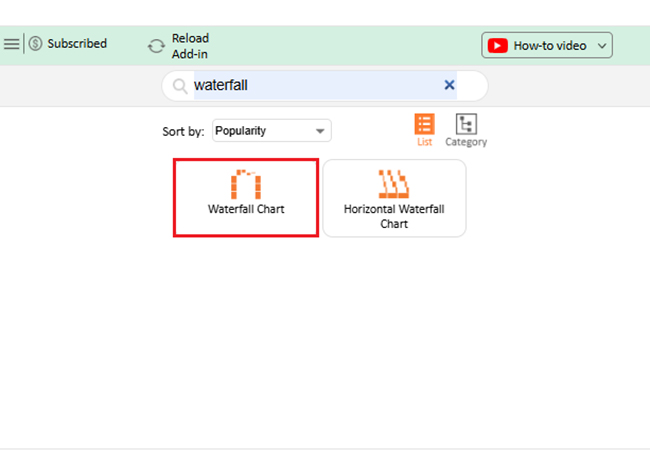Switch to Category view icon
Screen dimensions: 650x476
[466, 124]
